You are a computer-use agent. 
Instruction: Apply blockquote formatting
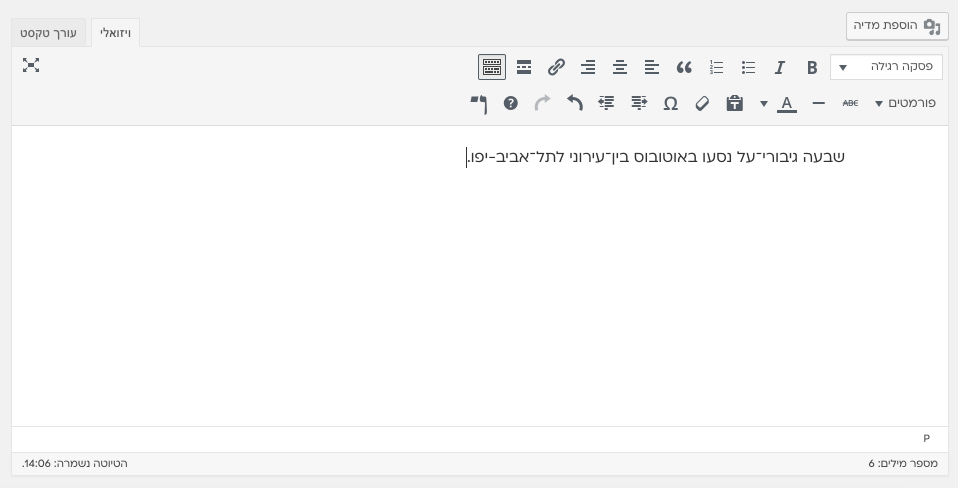tap(684, 67)
